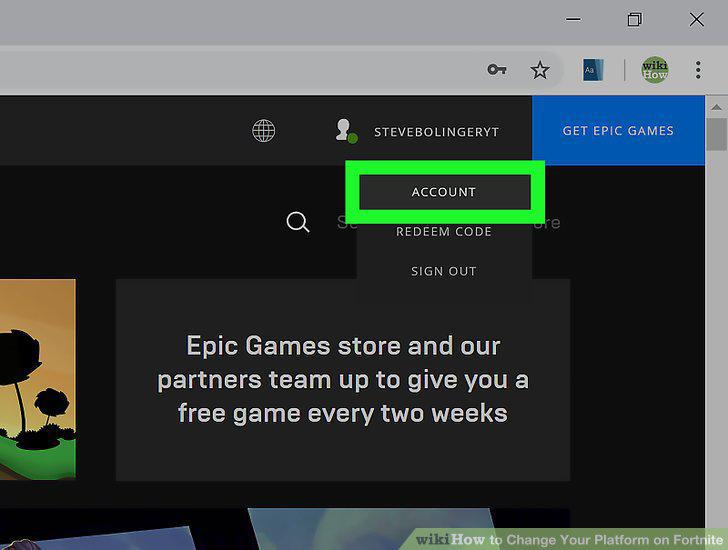This screenshot has width=728, height=550.
Task: Click the magnifying glass search icon
Action: [x=298, y=222]
